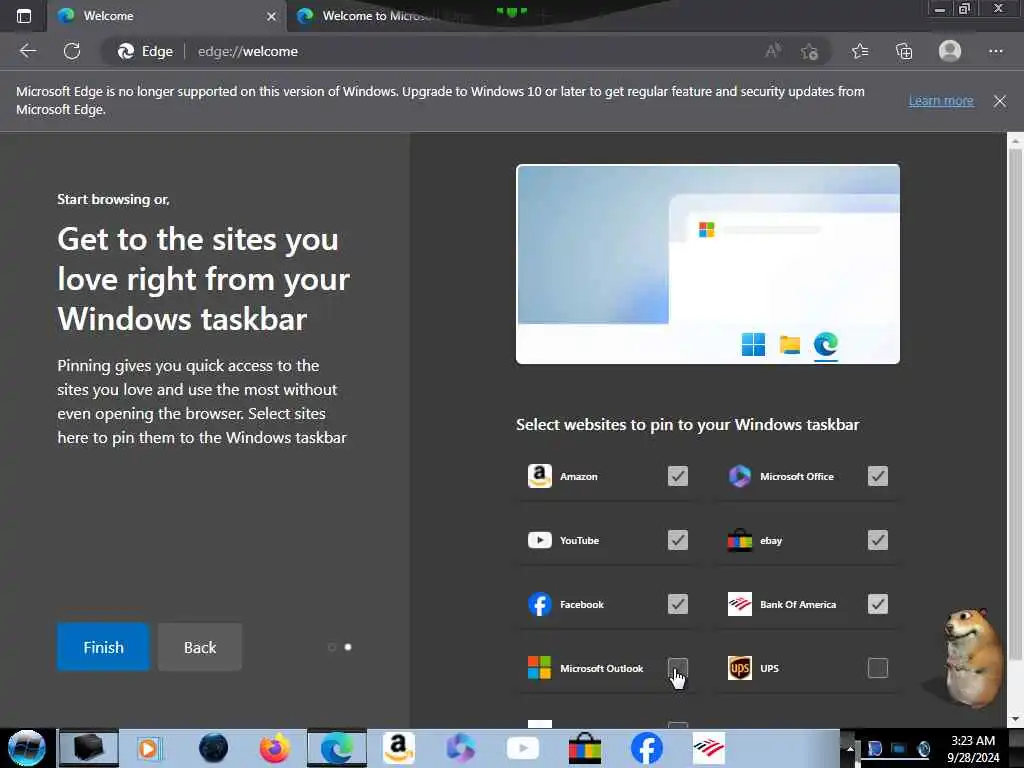Click the Microsoft Office site icon in list

(739, 476)
